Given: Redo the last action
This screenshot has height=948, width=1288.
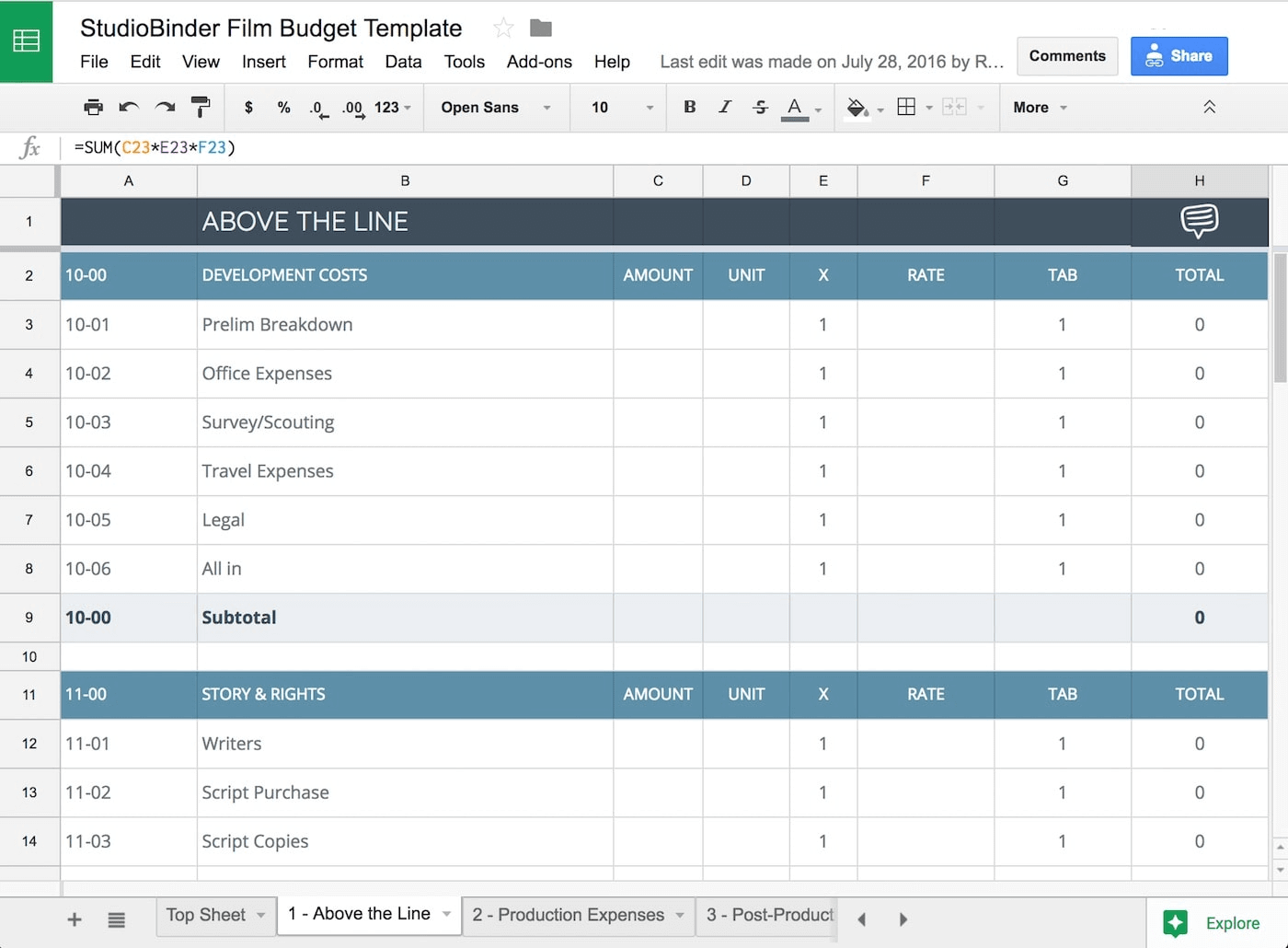Looking at the screenshot, I should click(165, 107).
